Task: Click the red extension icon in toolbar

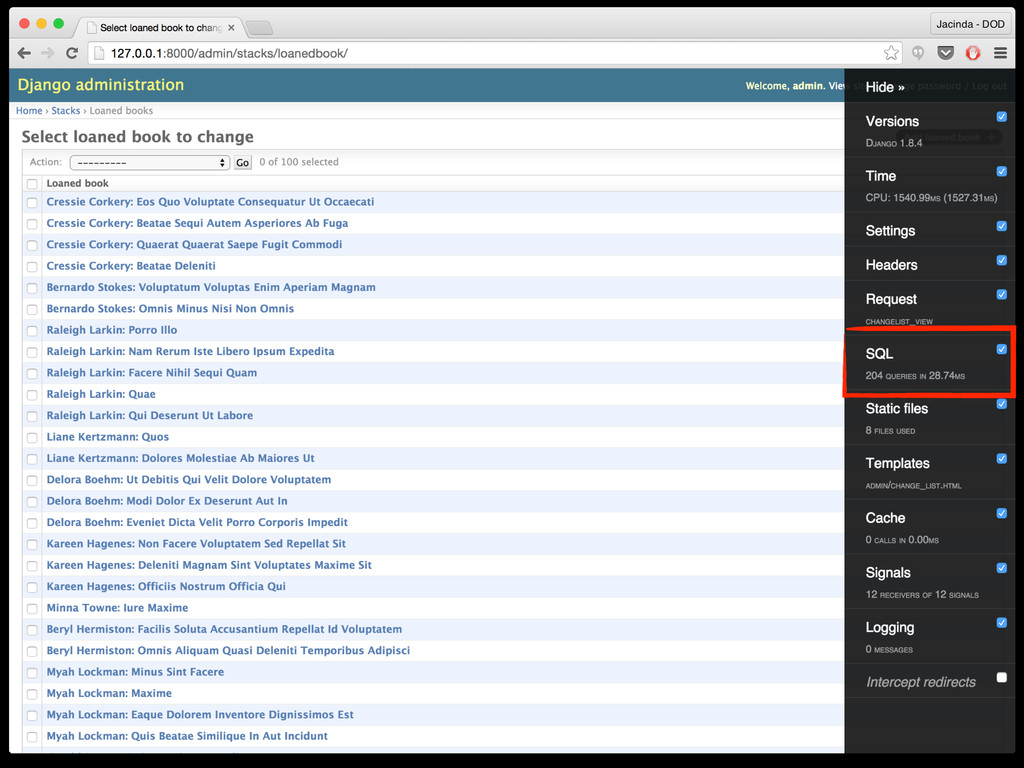Action: (x=972, y=53)
